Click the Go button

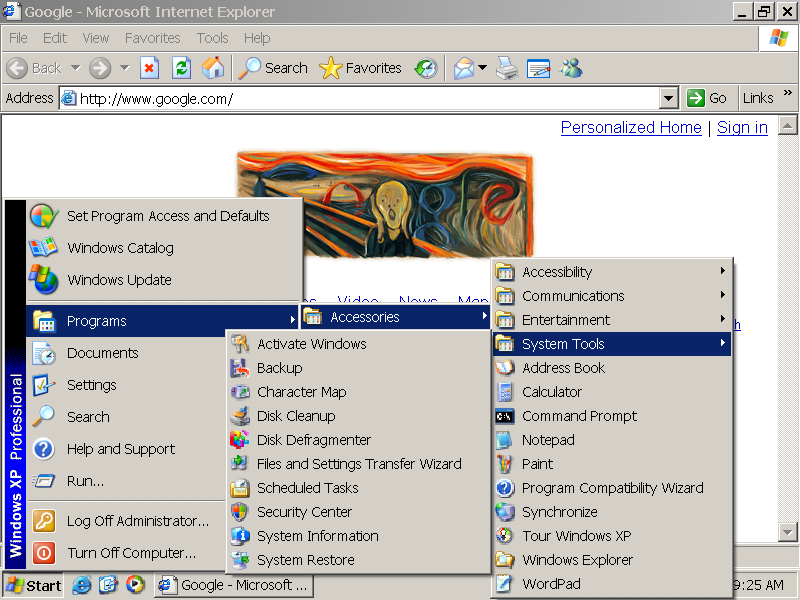point(707,98)
